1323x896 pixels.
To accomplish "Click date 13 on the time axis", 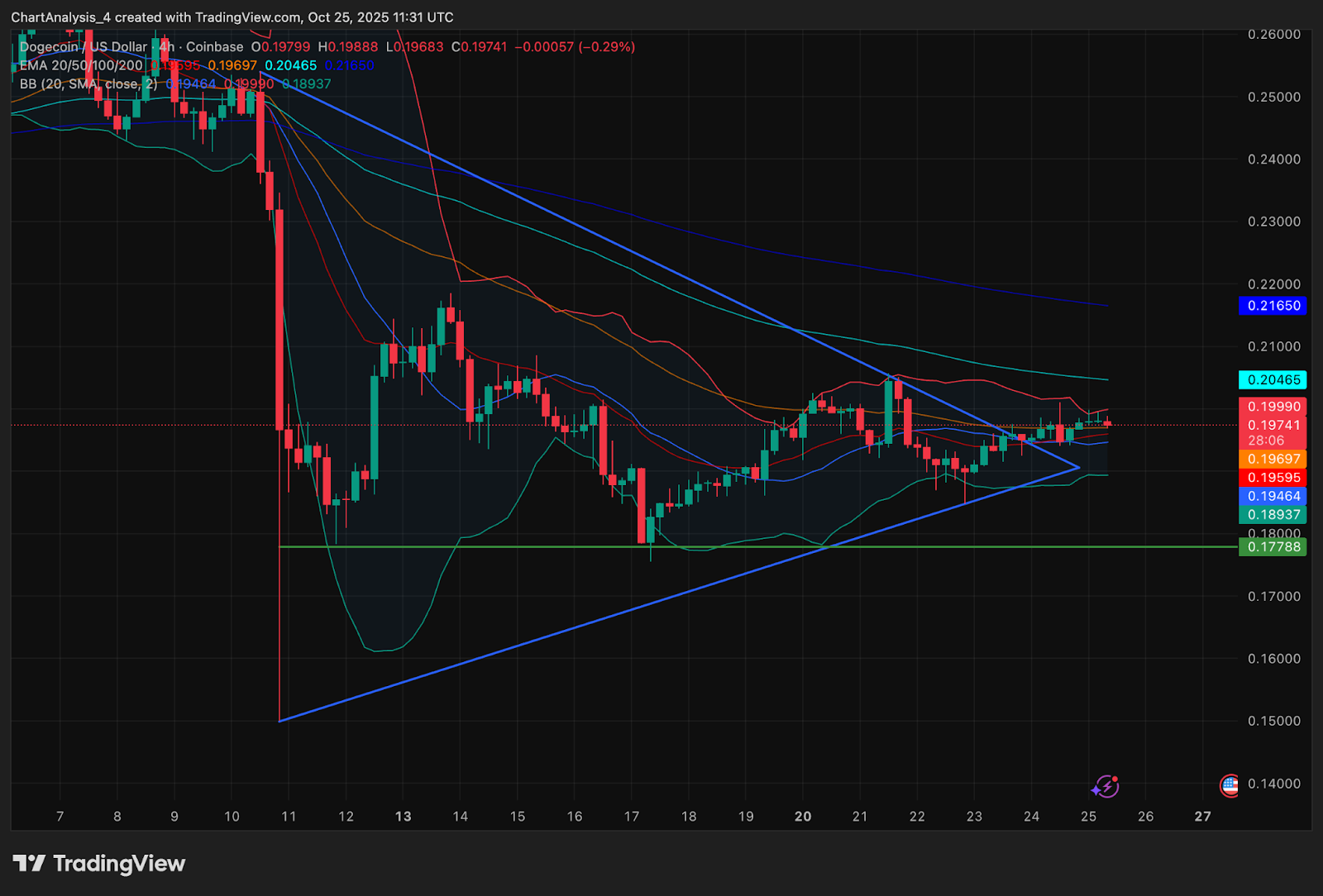I will click(403, 817).
